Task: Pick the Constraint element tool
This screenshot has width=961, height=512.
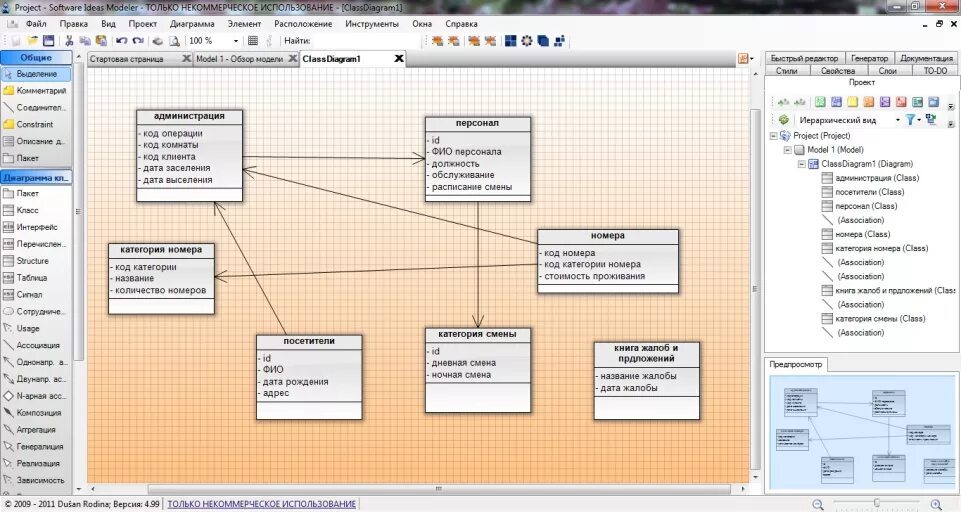Action: (36, 124)
